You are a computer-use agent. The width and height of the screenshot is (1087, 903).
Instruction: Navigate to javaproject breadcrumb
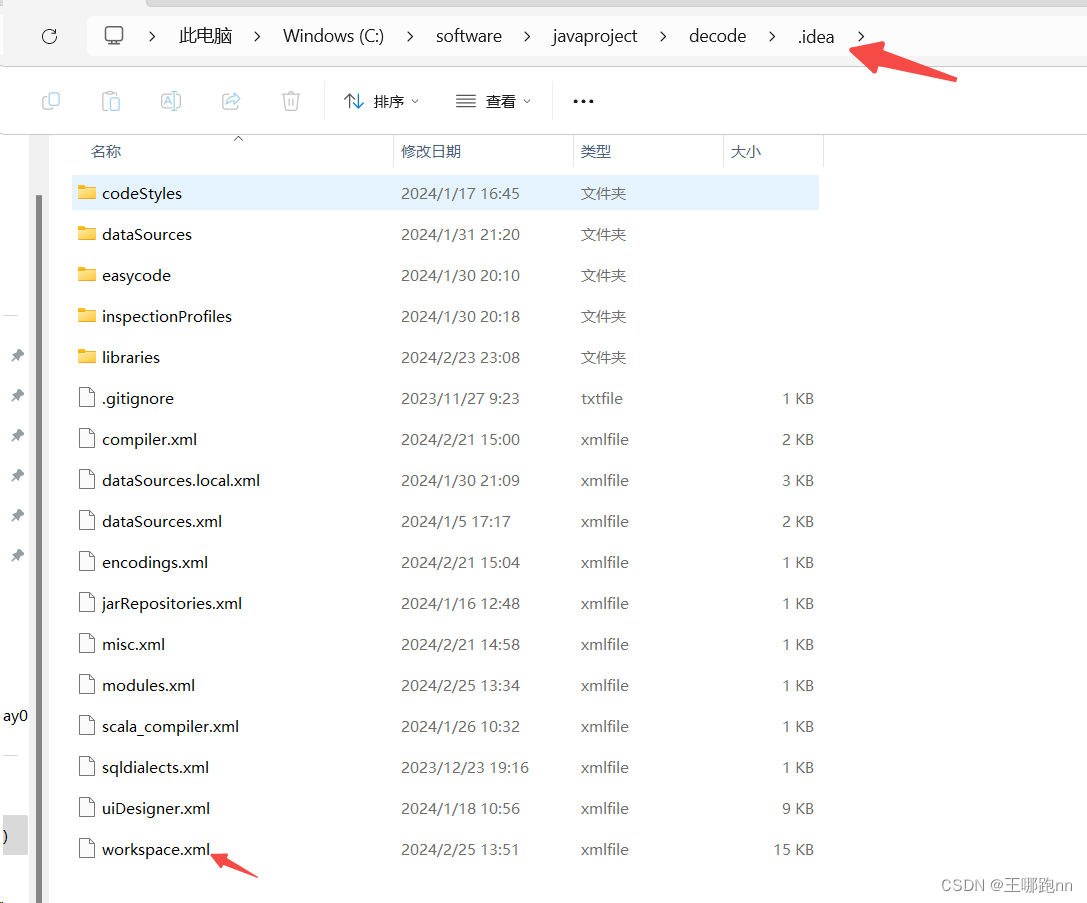click(595, 36)
